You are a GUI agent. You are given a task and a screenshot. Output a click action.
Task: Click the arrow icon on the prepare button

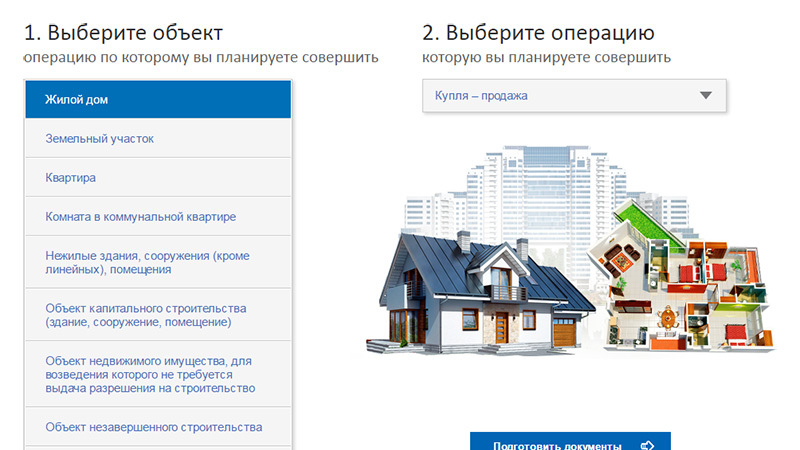click(x=647, y=445)
